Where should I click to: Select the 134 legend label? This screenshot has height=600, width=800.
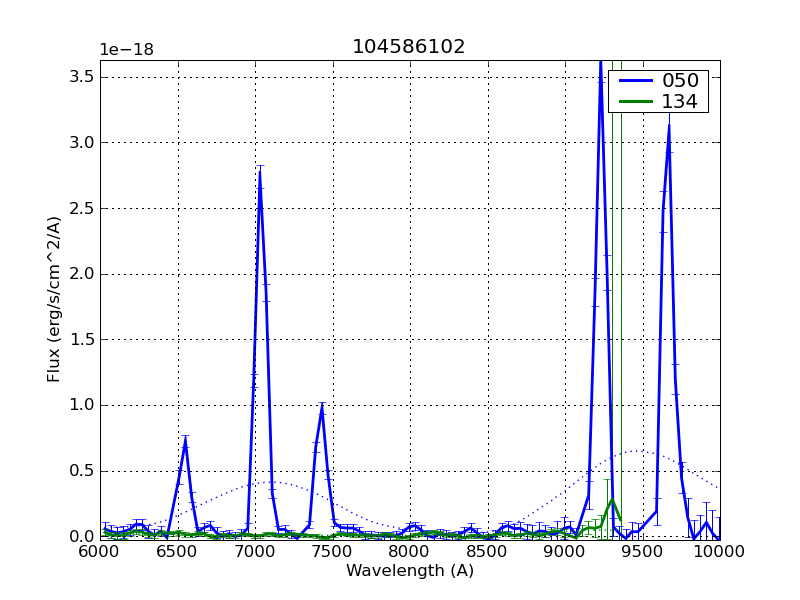(x=680, y=101)
